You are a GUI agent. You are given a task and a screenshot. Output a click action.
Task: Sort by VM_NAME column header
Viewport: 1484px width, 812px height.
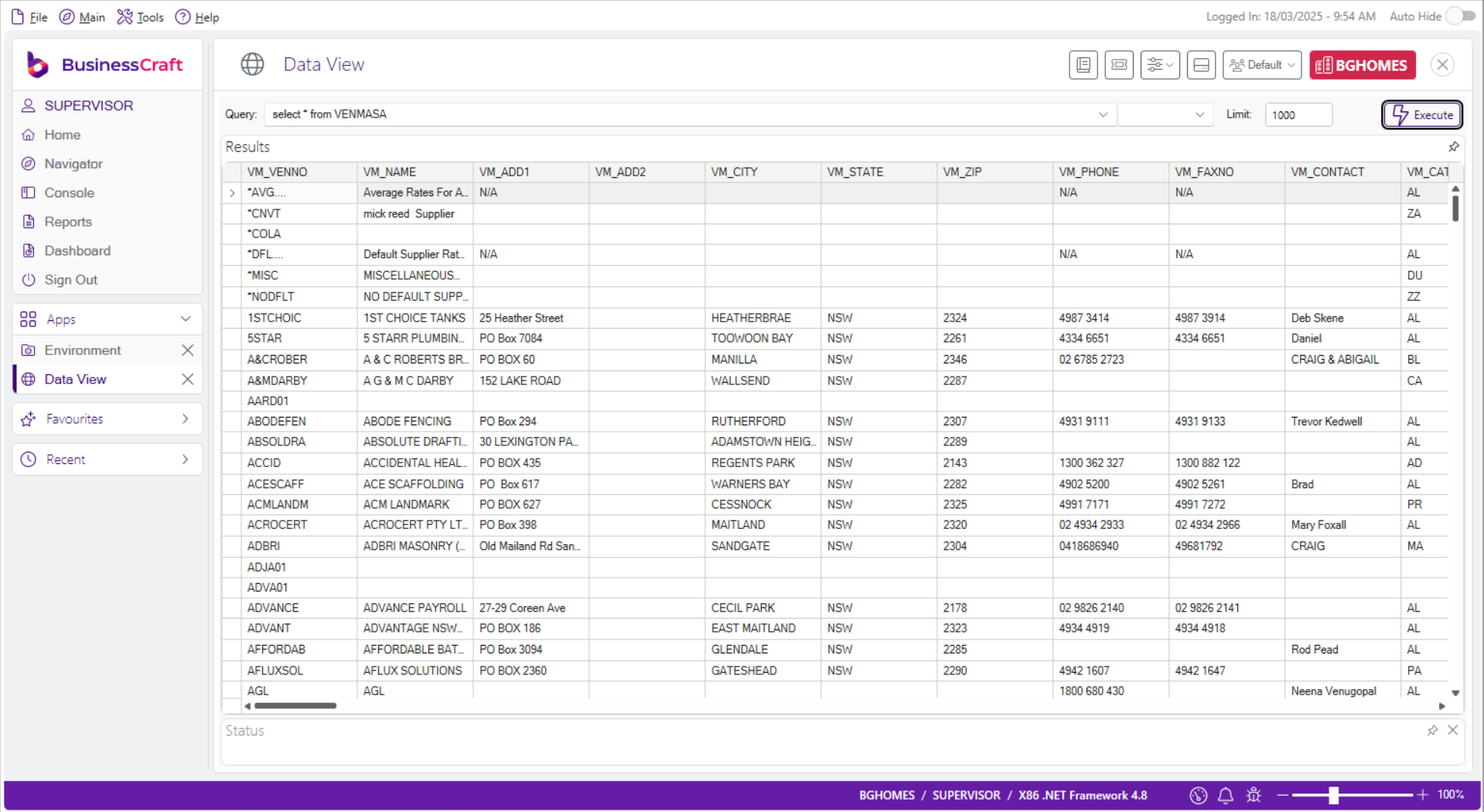click(414, 172)
